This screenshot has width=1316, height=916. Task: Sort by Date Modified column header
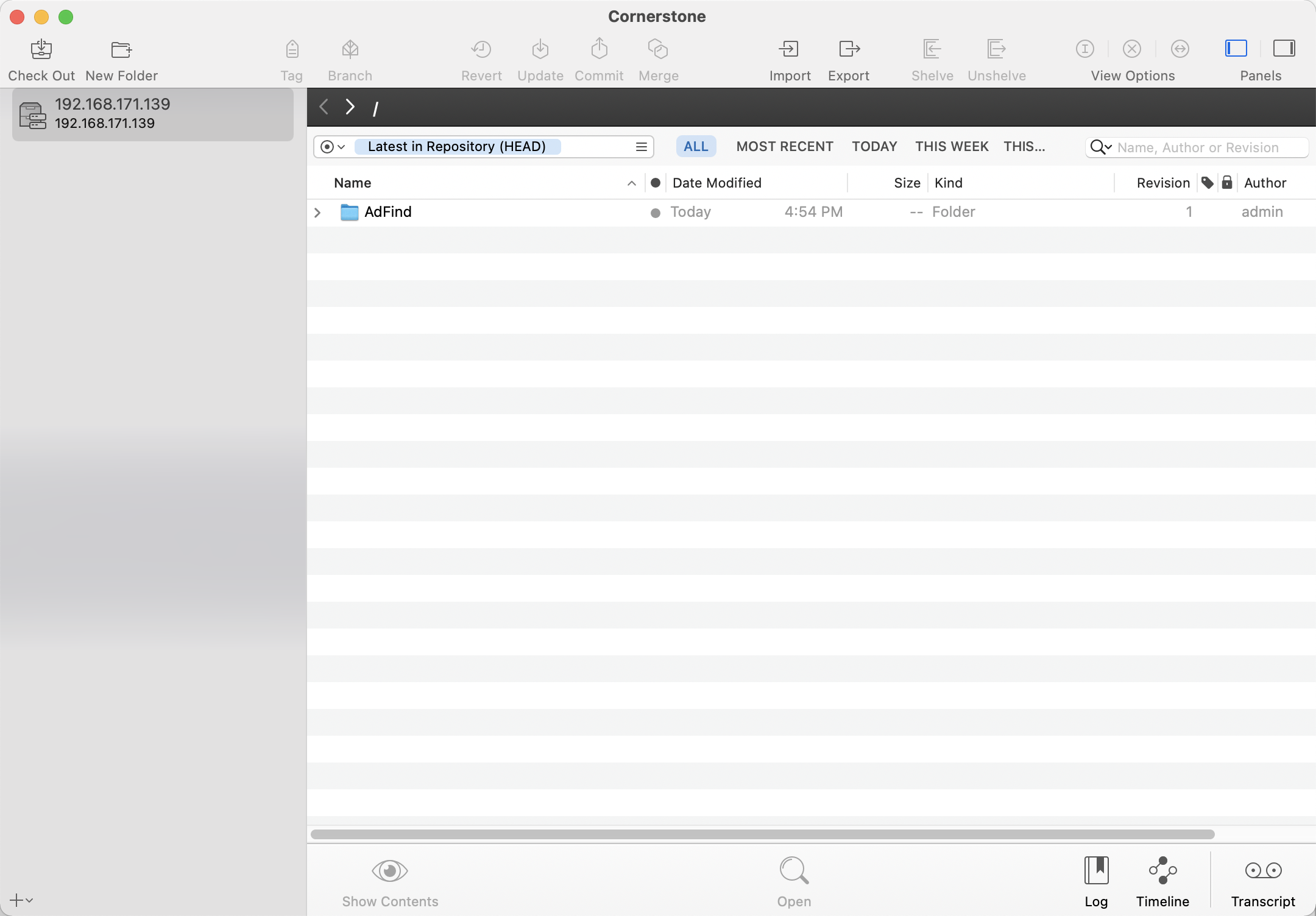(x=716, y=183)
